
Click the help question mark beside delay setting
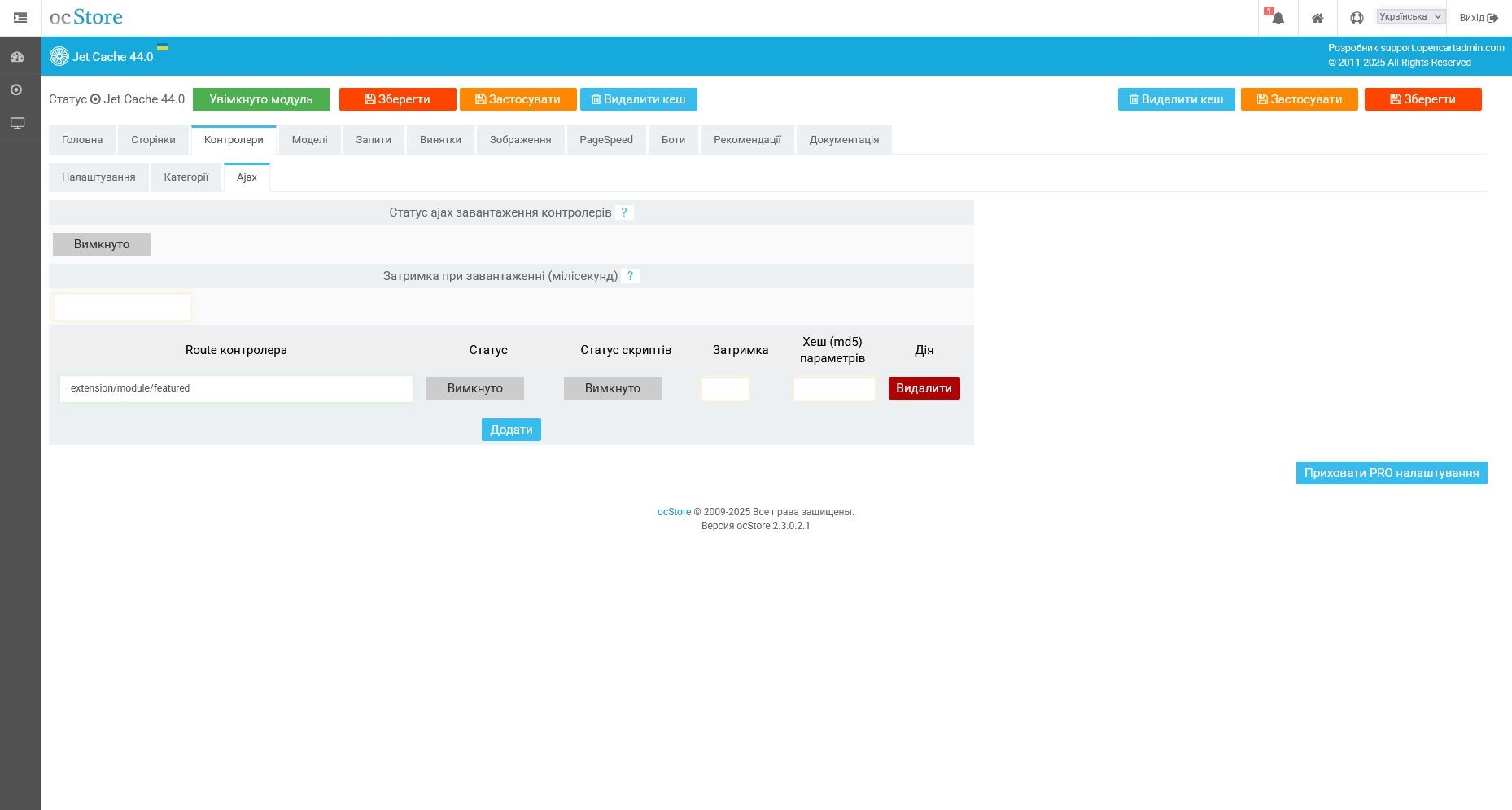(x=630, y=276)
